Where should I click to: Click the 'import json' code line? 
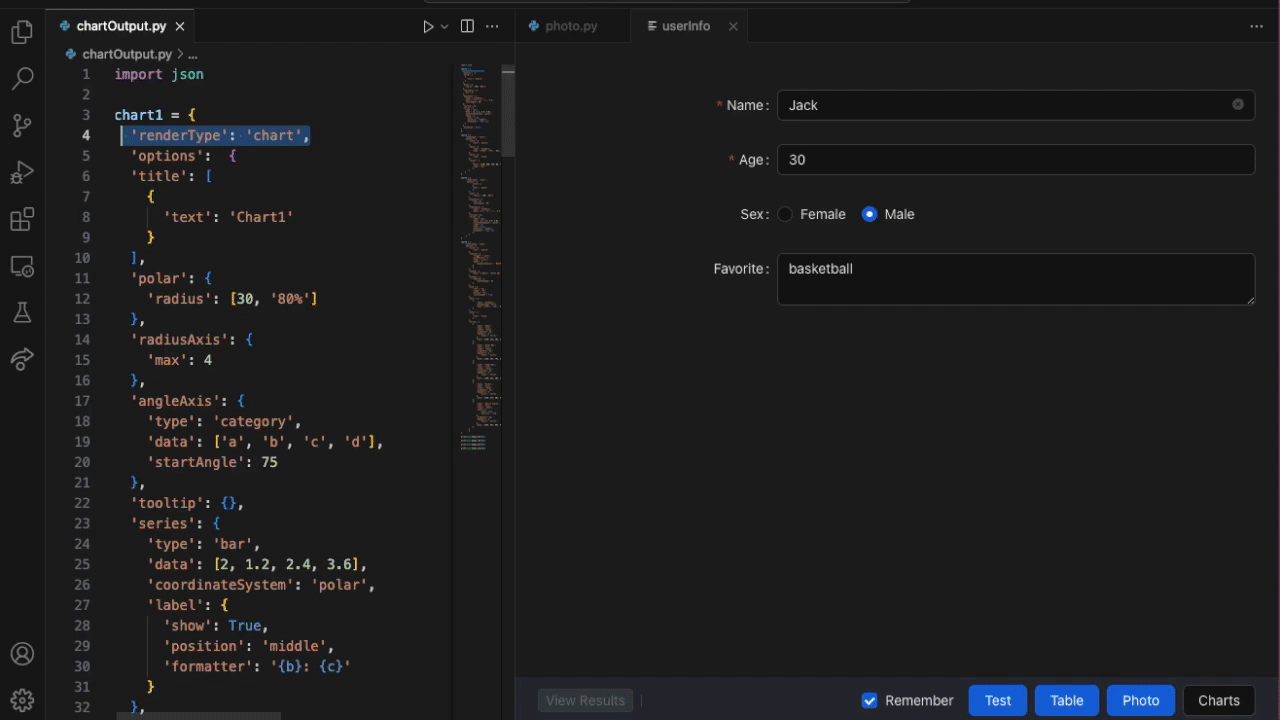(x=159, y=74)
